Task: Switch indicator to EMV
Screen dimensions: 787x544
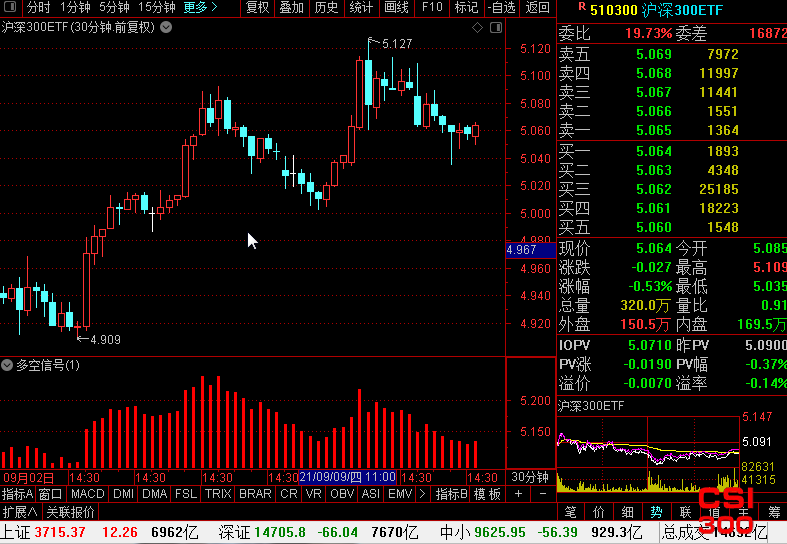Action: 400,494
